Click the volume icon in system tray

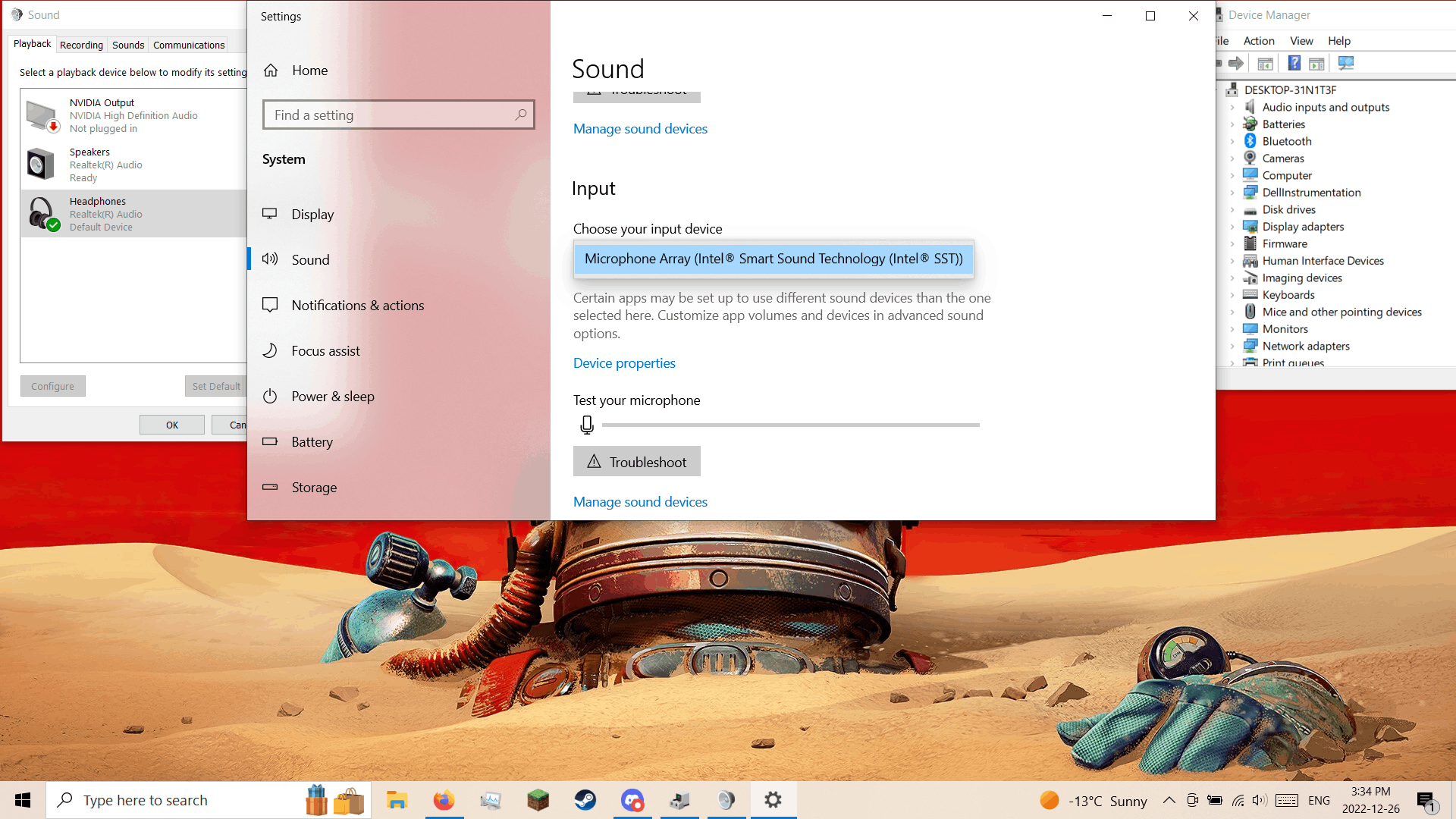coord(1260,800)
